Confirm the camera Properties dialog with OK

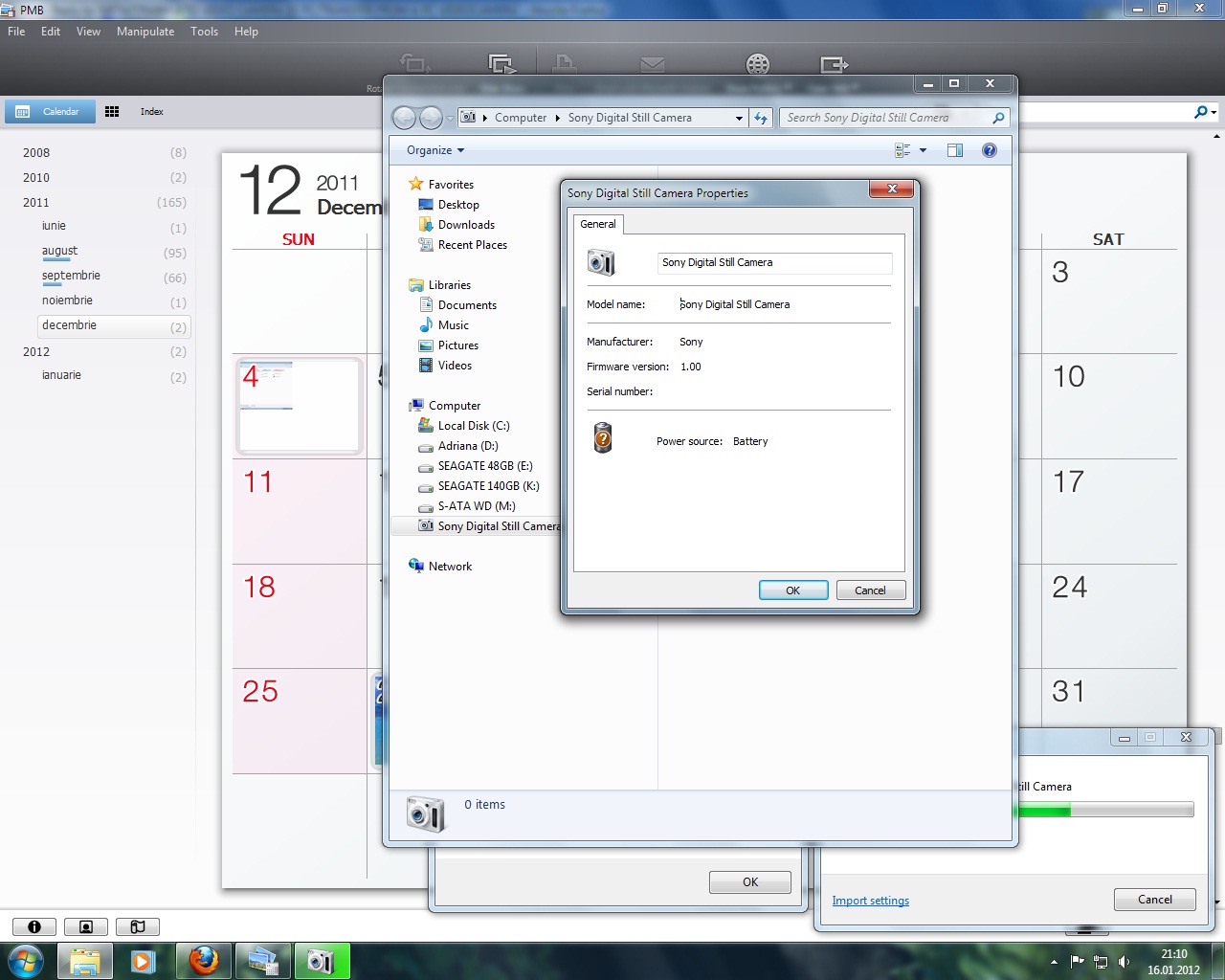pyautogui.click(x=793, y=590)
